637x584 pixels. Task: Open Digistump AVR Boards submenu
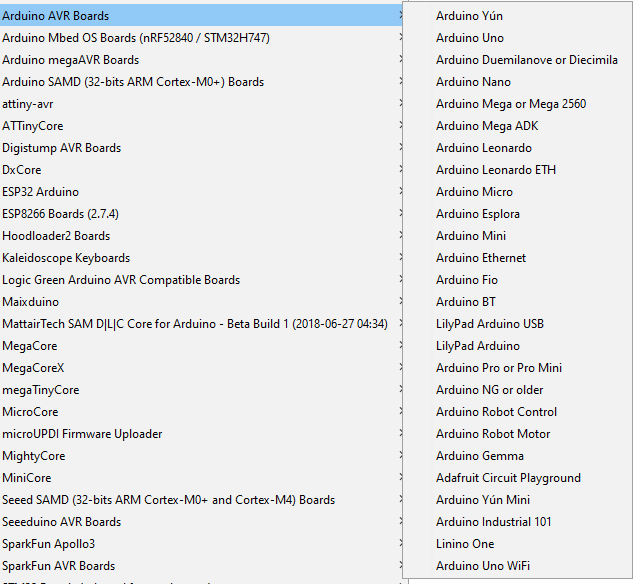click(x=202, y=147)
